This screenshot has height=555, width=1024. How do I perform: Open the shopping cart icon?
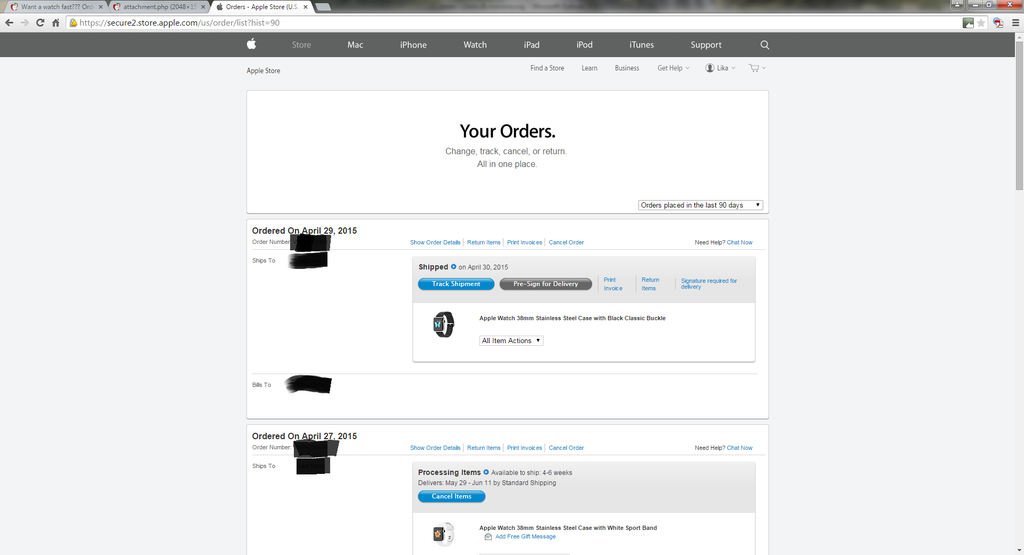coord(754,68)
